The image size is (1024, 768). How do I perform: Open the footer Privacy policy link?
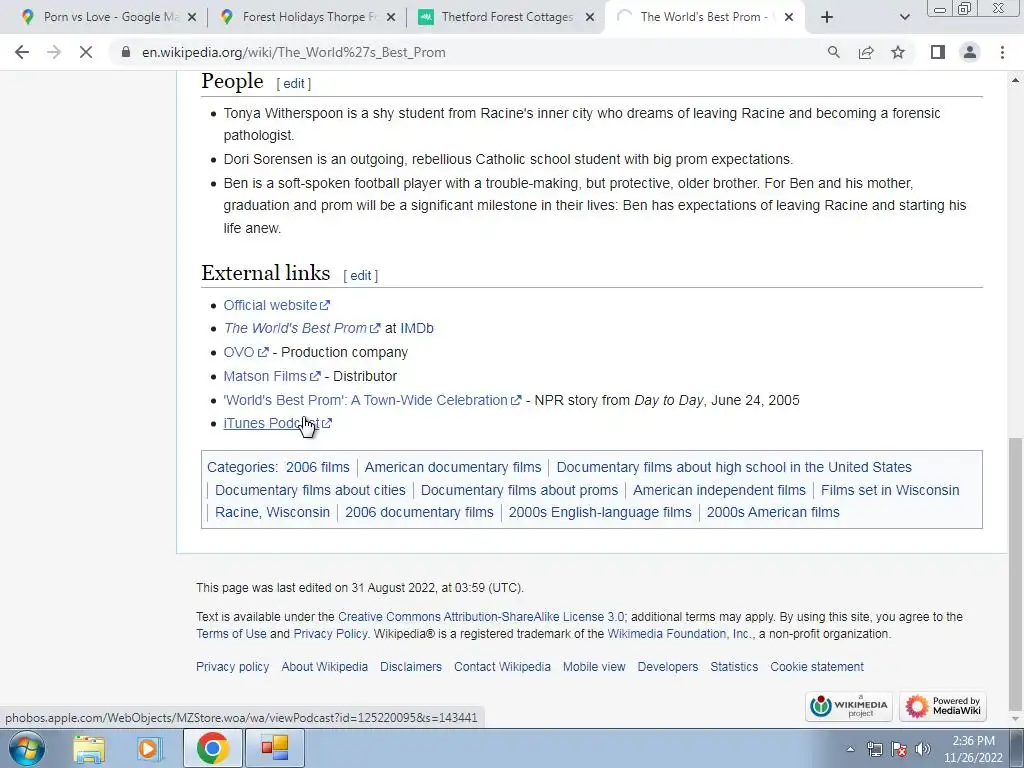(232, 667)
